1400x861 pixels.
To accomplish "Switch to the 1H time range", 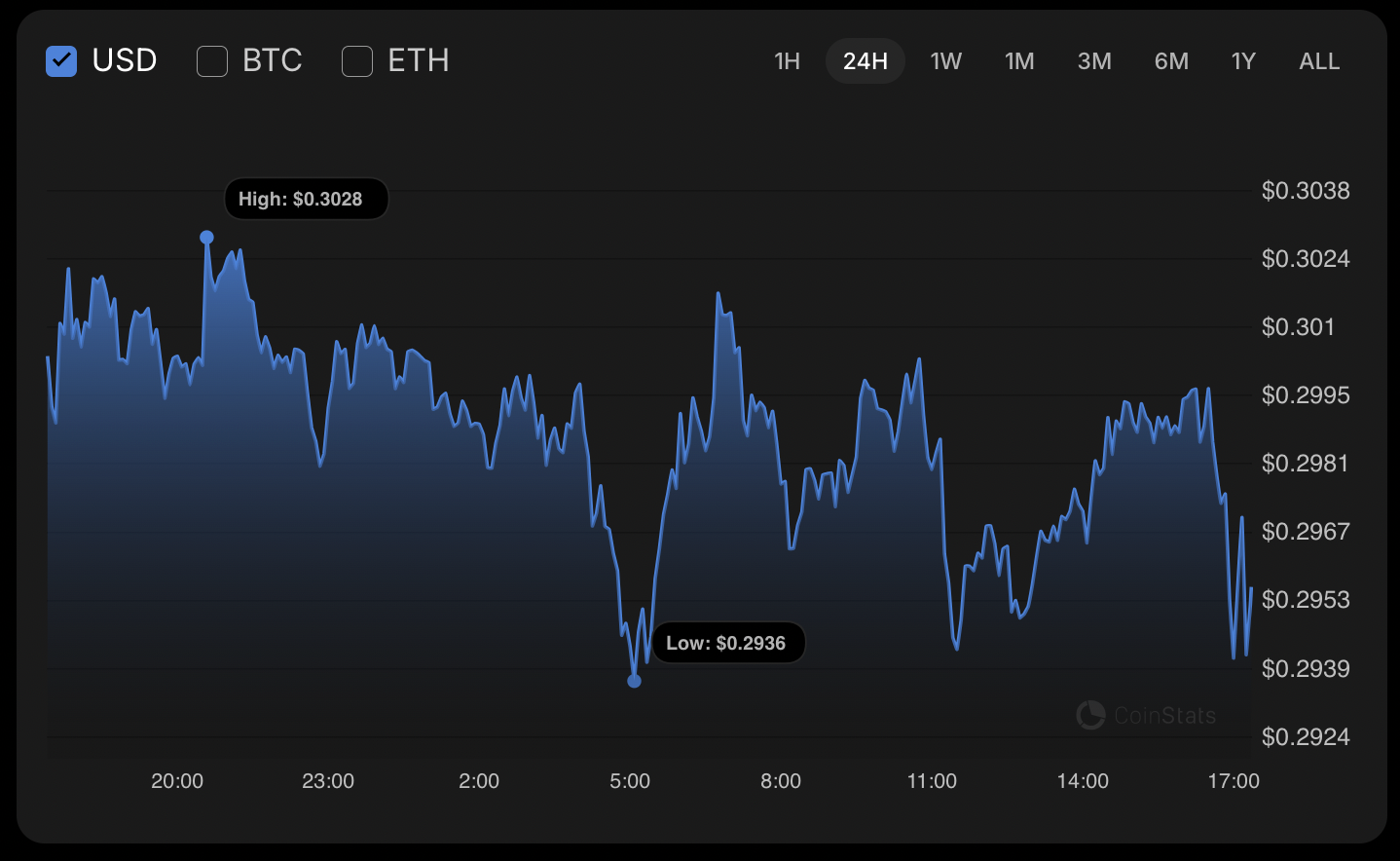I will coord(787,61).
